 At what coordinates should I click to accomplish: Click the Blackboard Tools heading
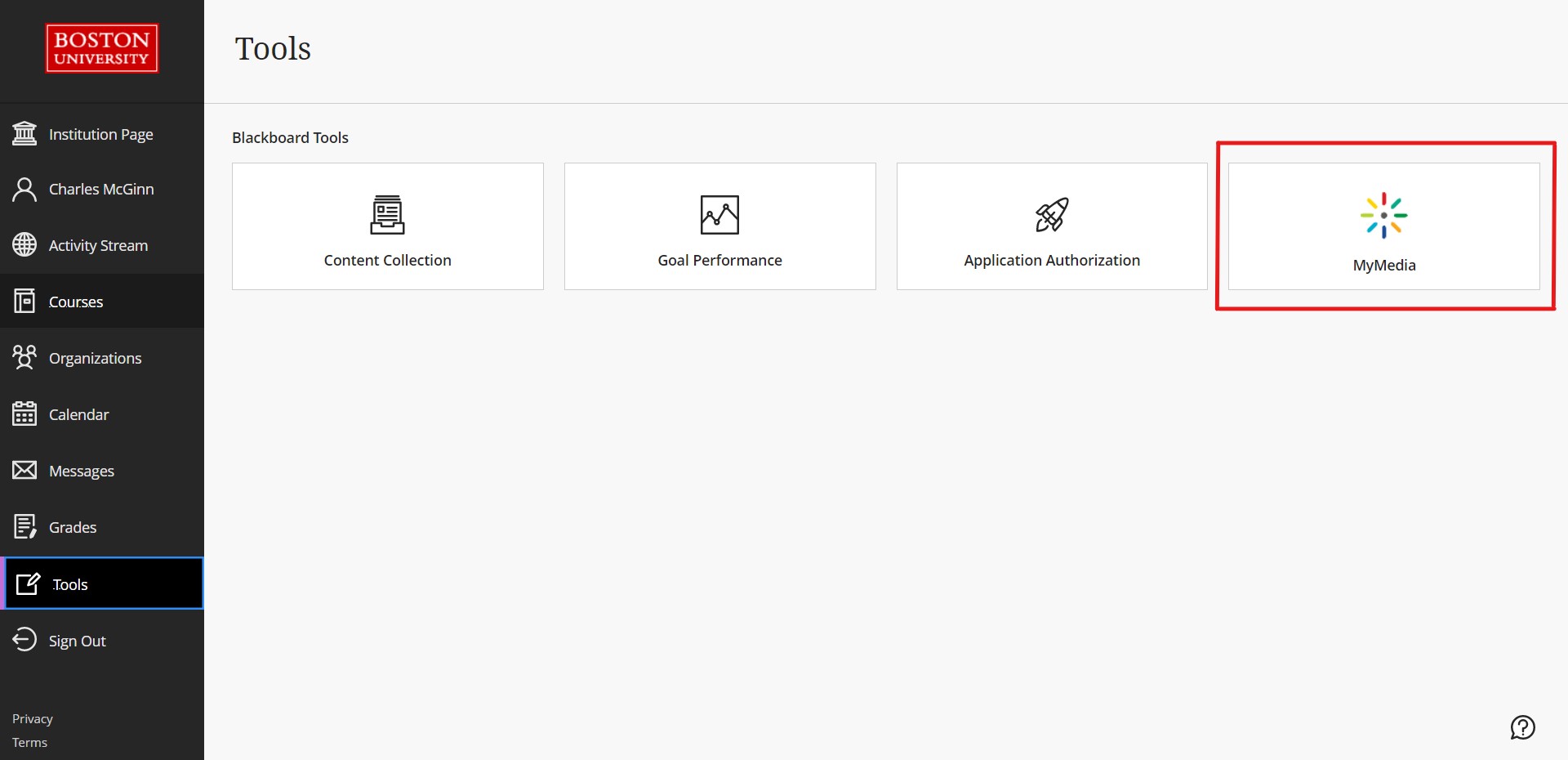point(290,137)
